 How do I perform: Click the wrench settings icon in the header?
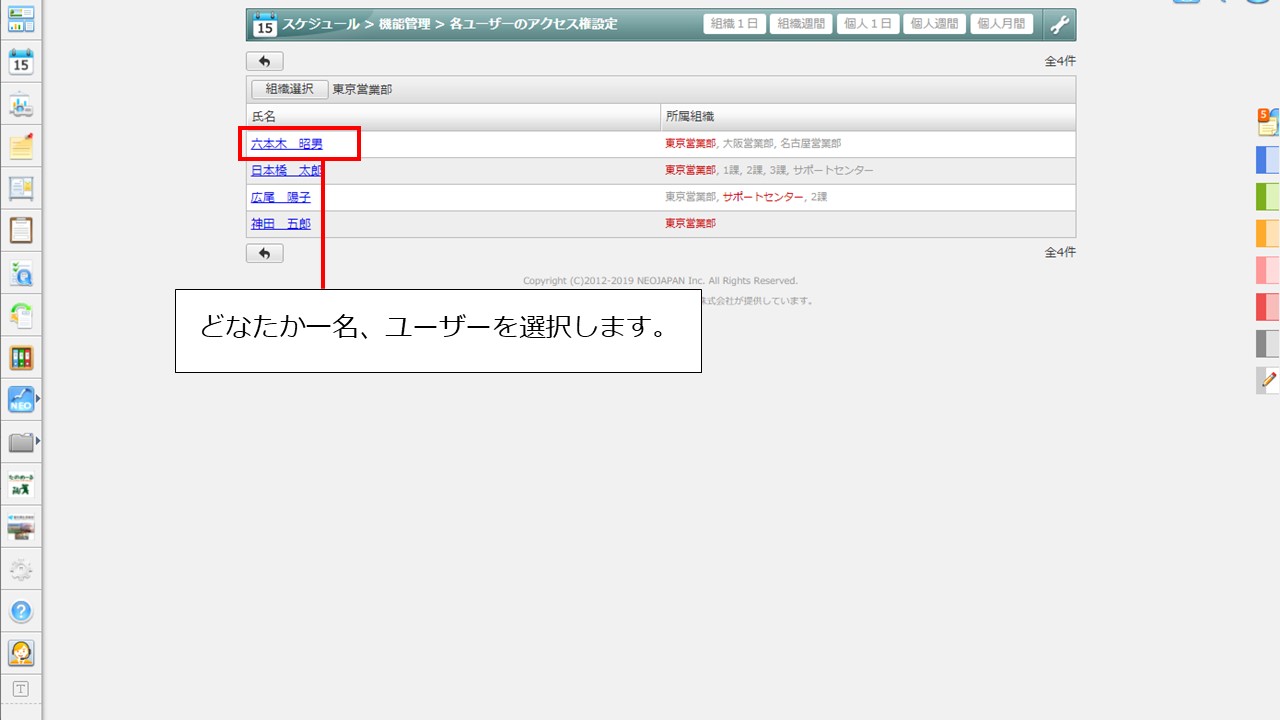tap(1059, 24)
